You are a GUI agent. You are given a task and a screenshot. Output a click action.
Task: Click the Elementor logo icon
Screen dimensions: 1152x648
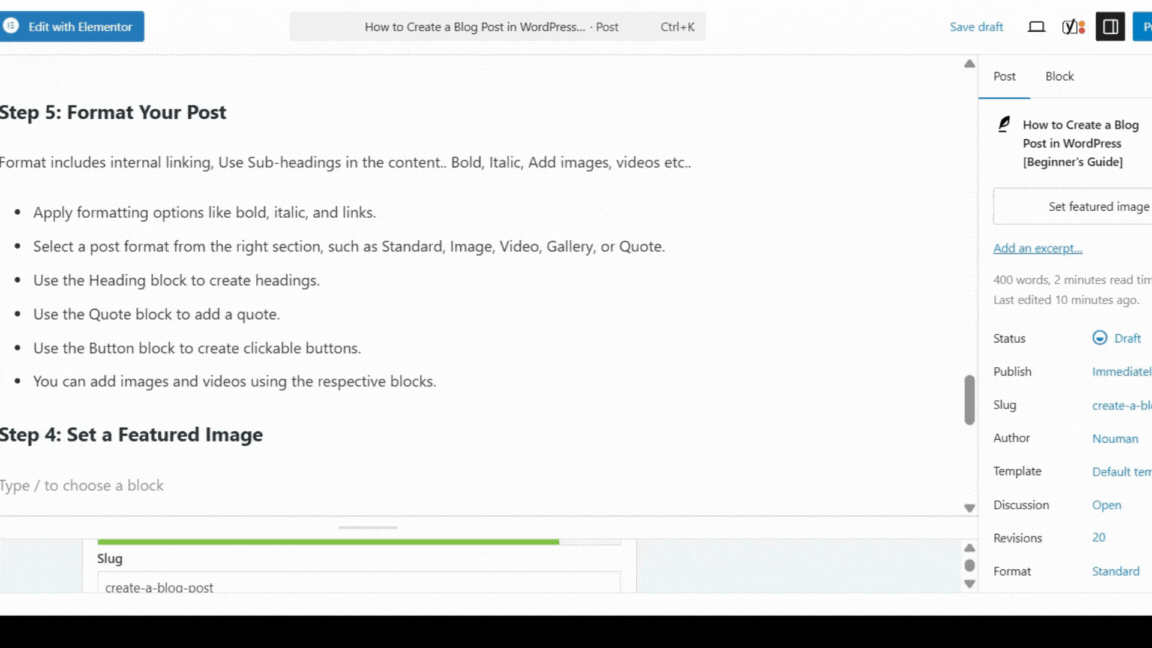[x=11, y=26]
